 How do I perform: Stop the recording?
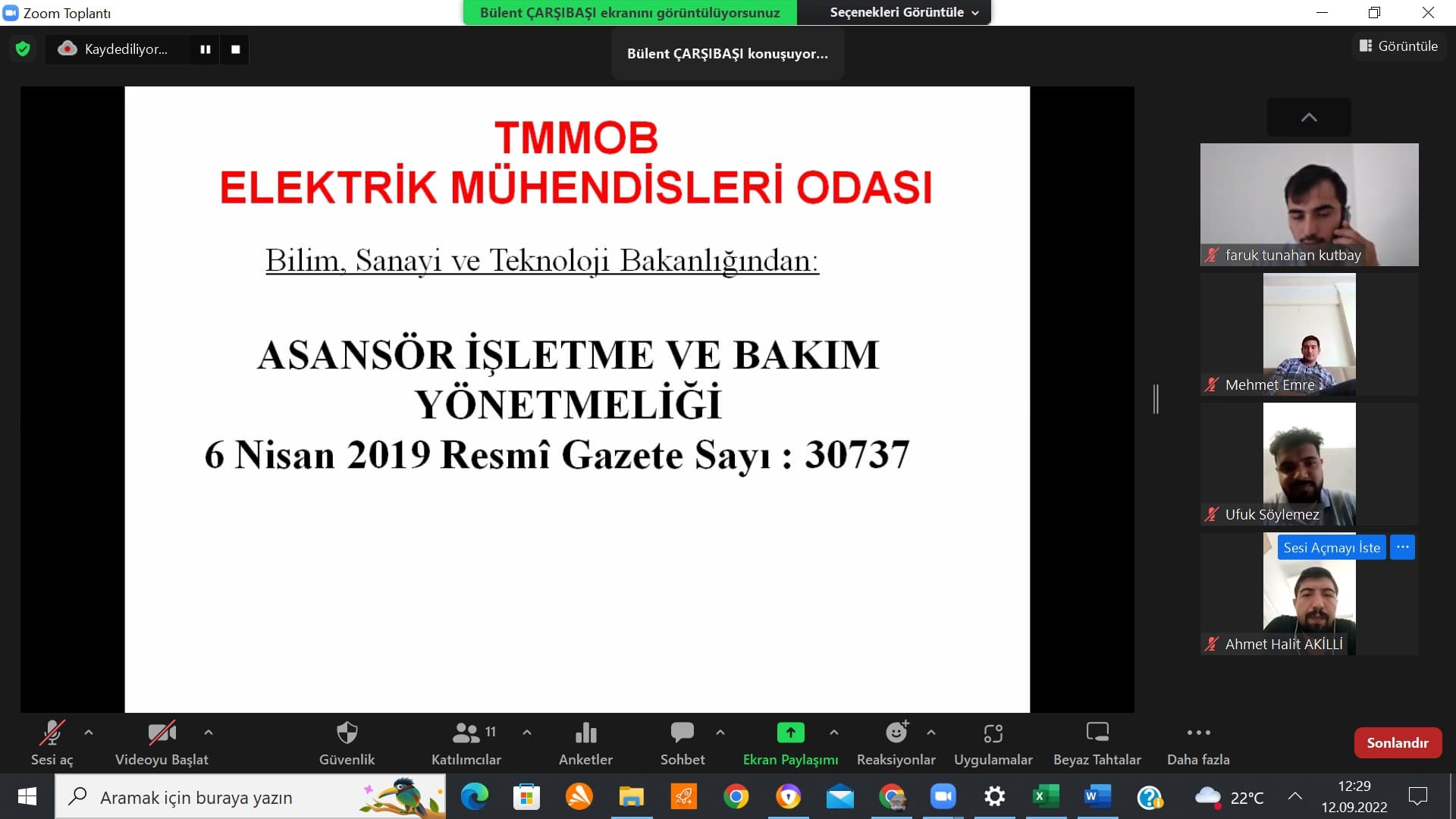tap(235, 49)
